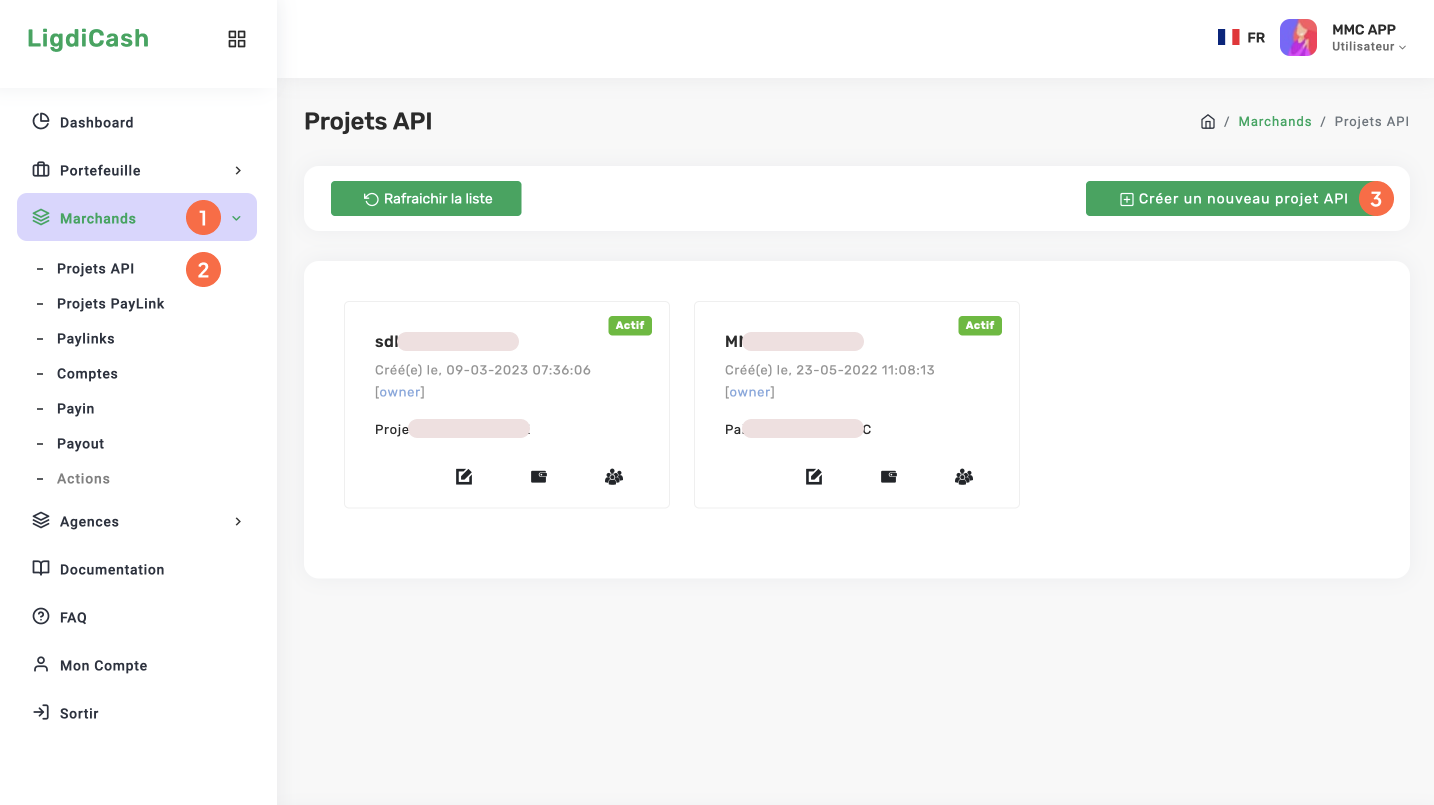Click the Dashboard clock icon in the sidebar
The image size is (1434, 805).
pos(40,121)
